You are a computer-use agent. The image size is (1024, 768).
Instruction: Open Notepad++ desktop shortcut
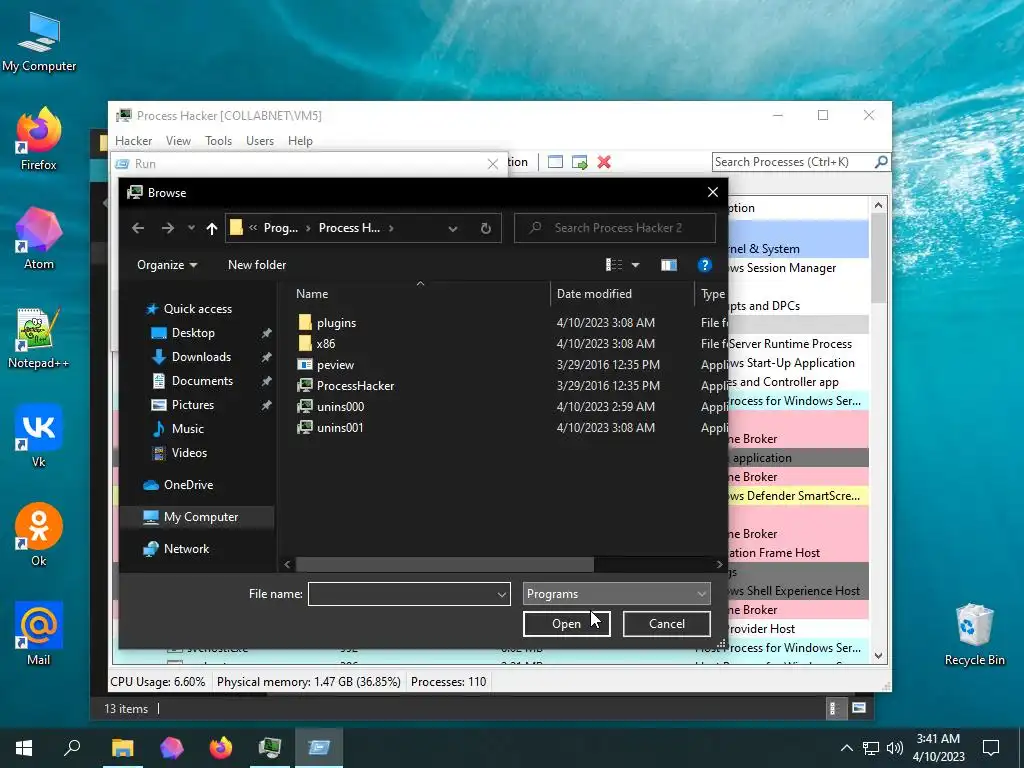39,338
